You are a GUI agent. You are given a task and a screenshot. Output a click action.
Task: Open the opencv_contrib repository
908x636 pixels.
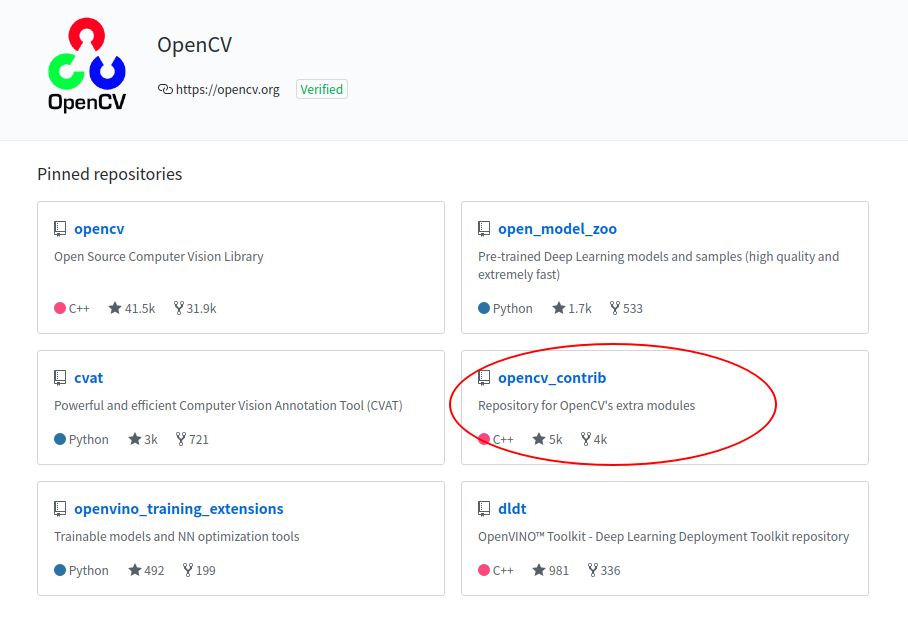pyautogui.click(x=552, y=378)
